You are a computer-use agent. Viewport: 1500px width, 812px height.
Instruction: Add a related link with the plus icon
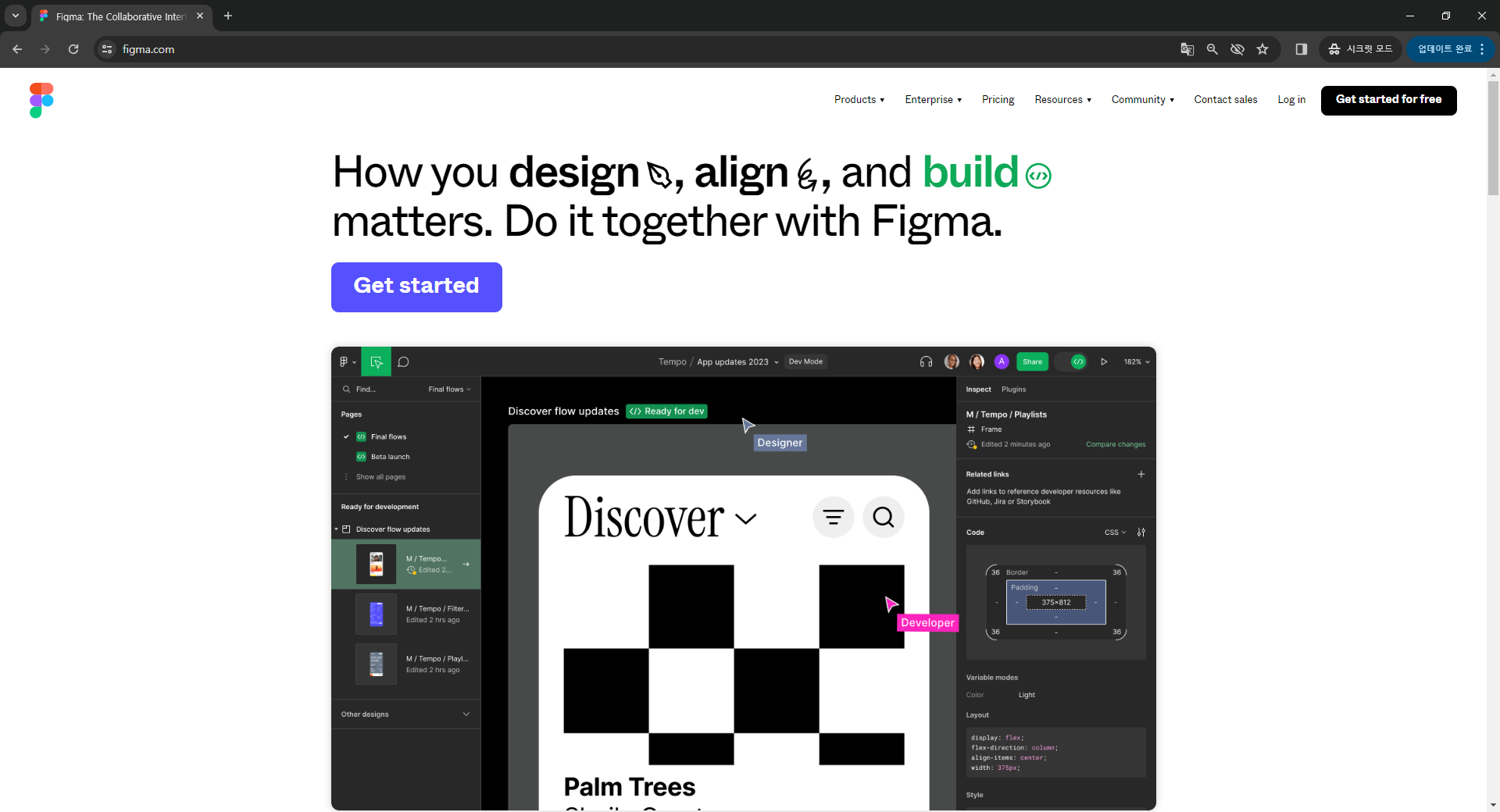(x=1141, y=474)
